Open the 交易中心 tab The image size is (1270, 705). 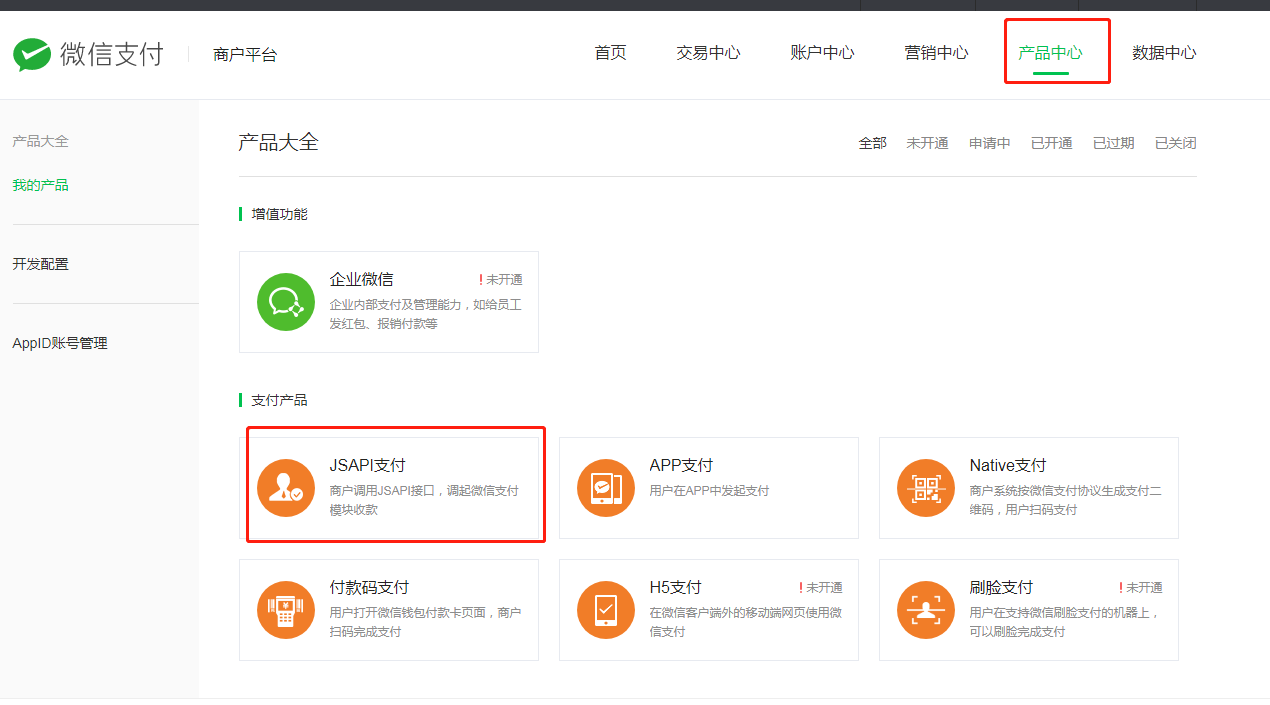click(708, 53)
